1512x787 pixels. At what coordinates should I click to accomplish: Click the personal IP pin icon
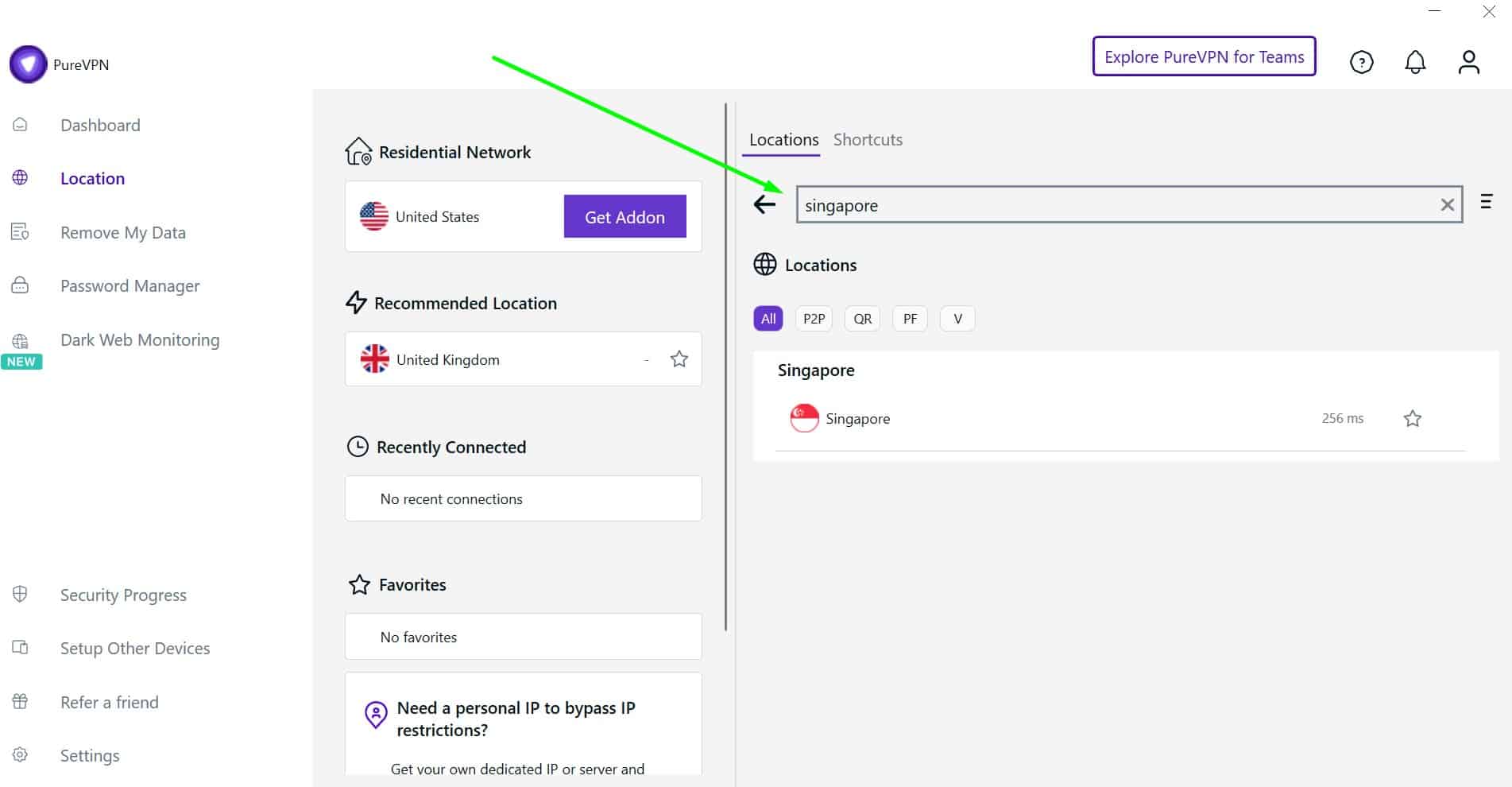[375, 715]
